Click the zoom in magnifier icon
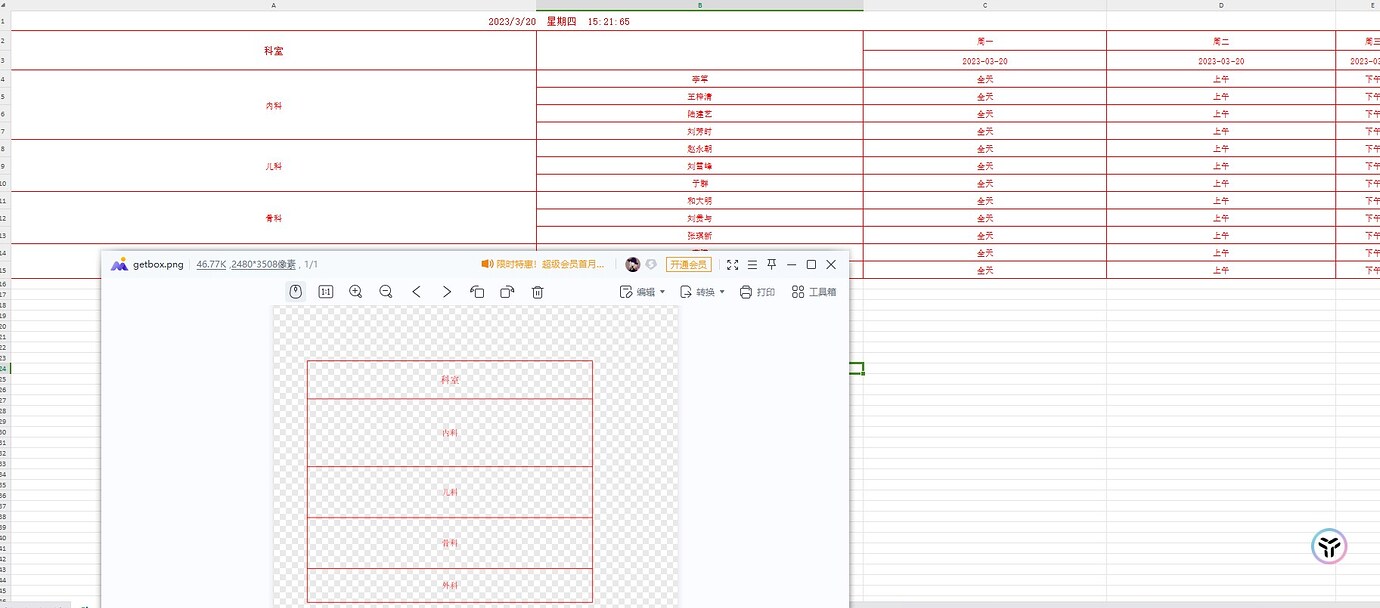Viewport: 1380px width, 608px height. [356, 292]
